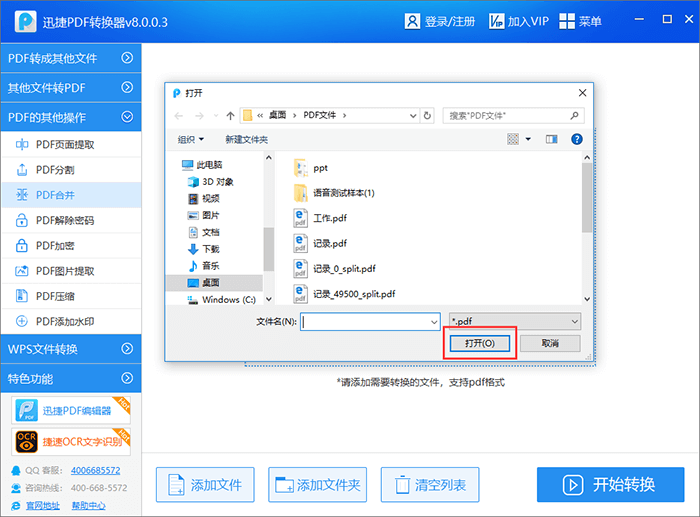
Task: Open the *.pdf file type dropdown
Action: [x=515, y=321]
